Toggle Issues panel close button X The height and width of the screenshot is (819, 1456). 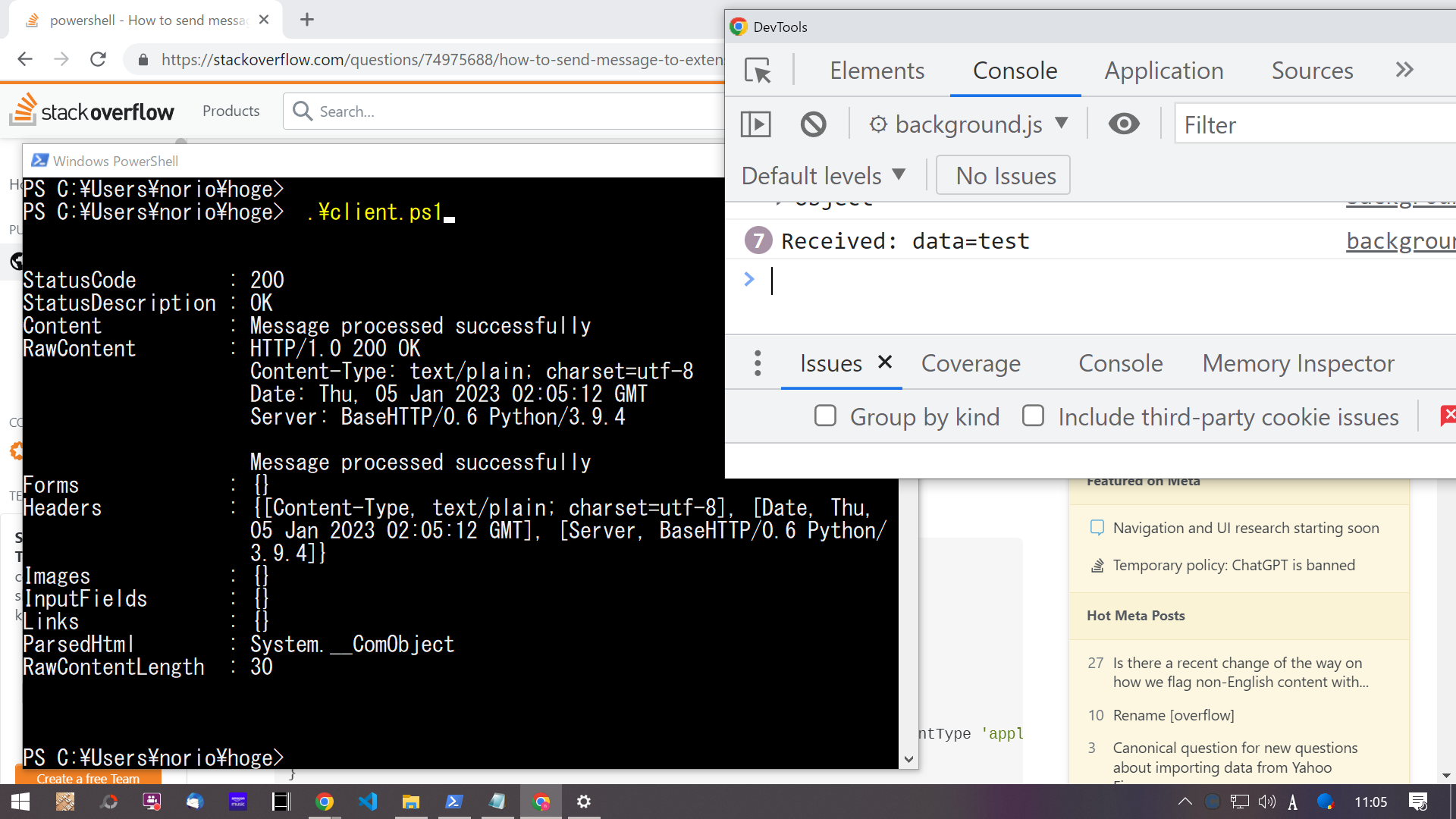(x=884, y=363)
